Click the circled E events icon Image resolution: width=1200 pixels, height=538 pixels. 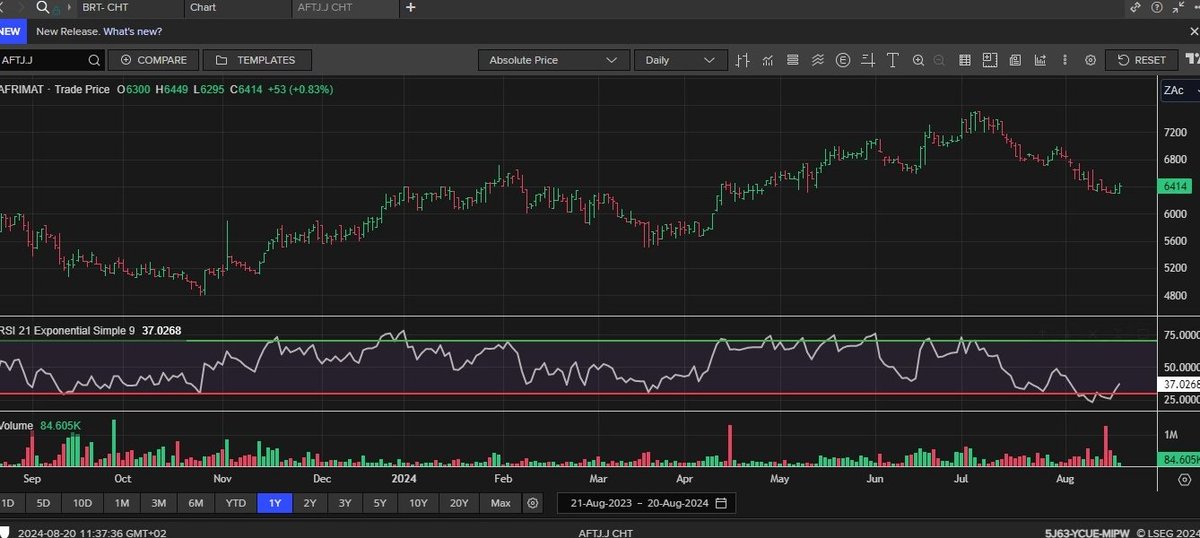click(x=843, y=60)
